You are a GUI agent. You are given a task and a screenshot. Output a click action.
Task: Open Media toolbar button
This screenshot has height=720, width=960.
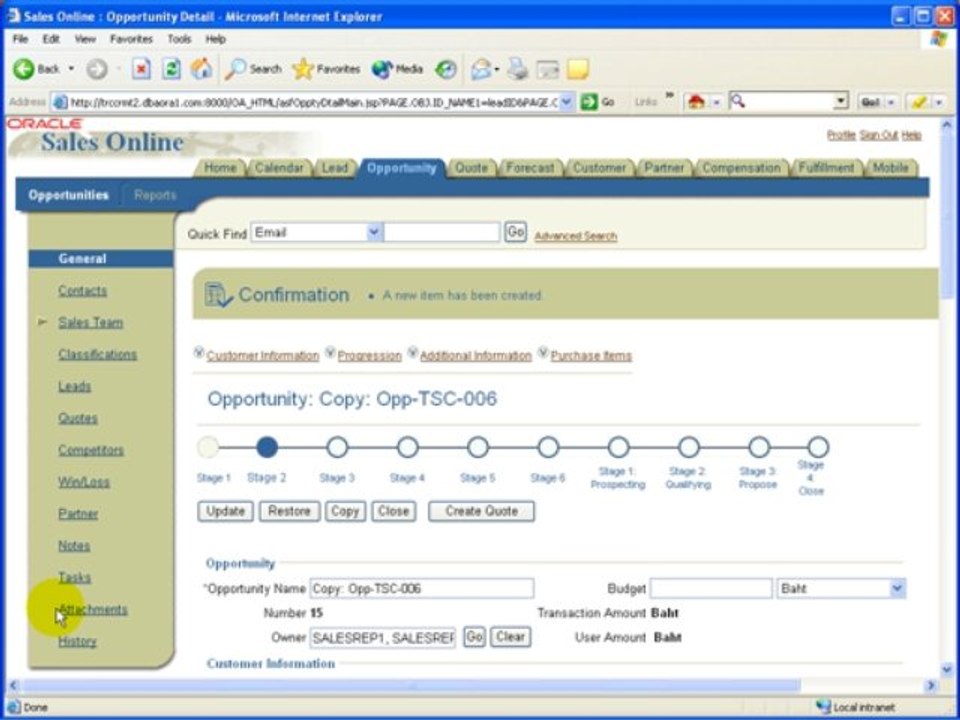tap(397, 69)
